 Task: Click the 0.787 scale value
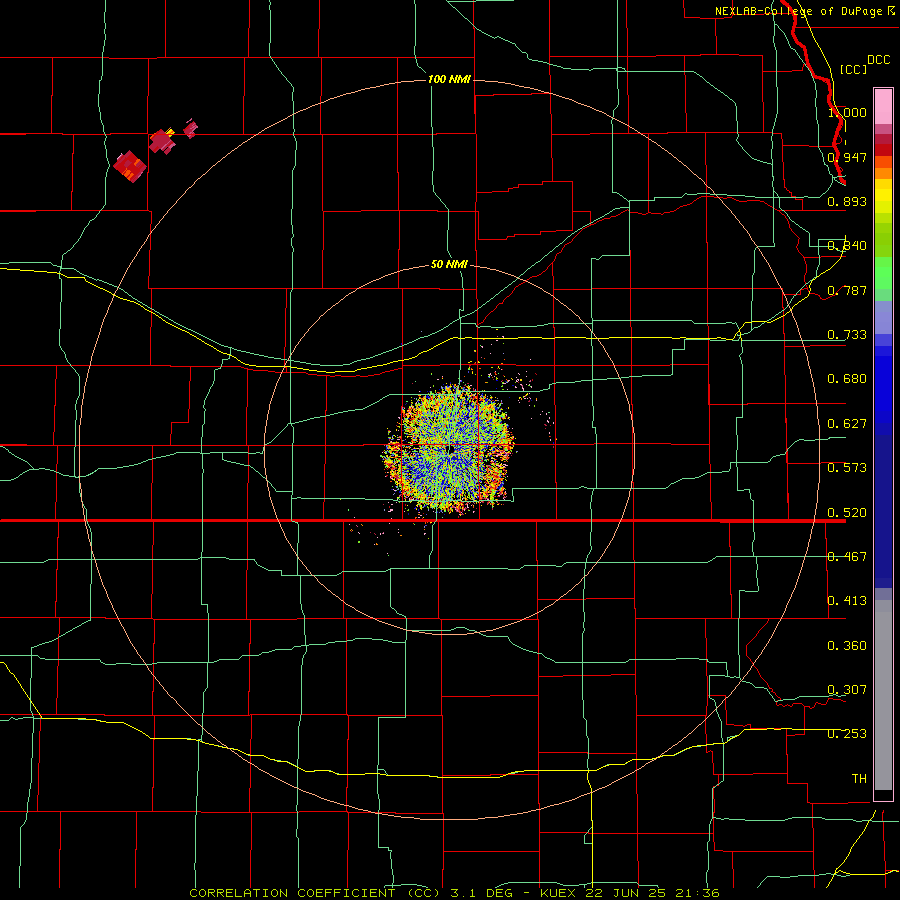pos(847,290)
